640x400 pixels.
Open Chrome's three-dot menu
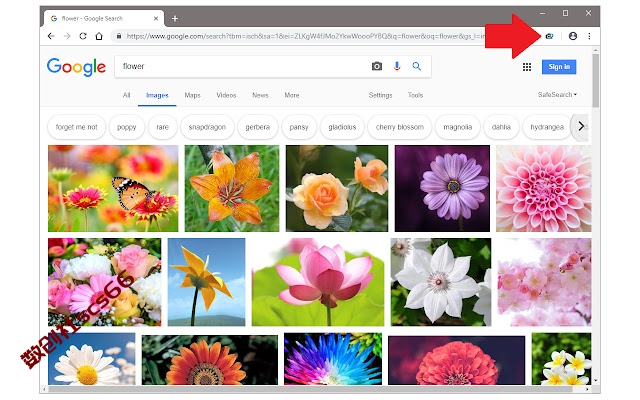[589, 36]
